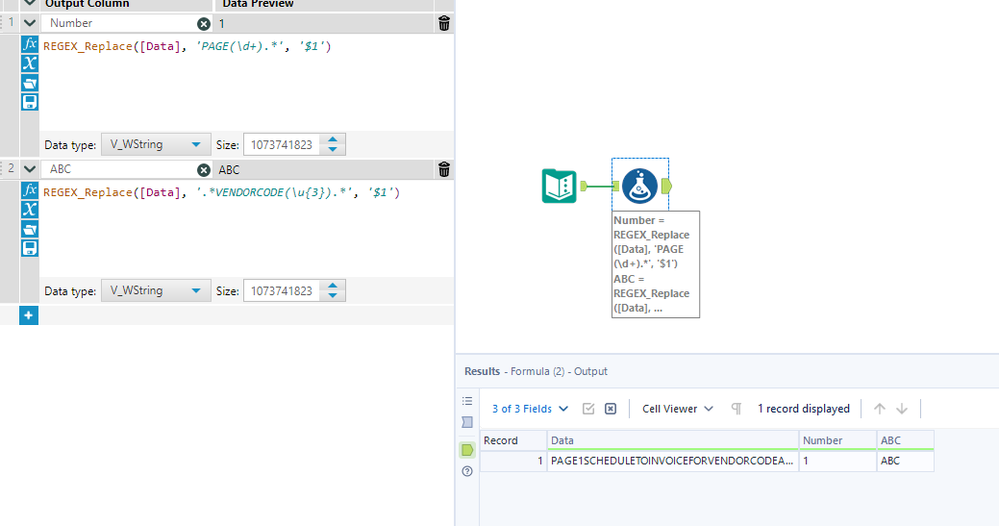Click the deselect fields X icon

pyautogui.click(x=610, y=409)
